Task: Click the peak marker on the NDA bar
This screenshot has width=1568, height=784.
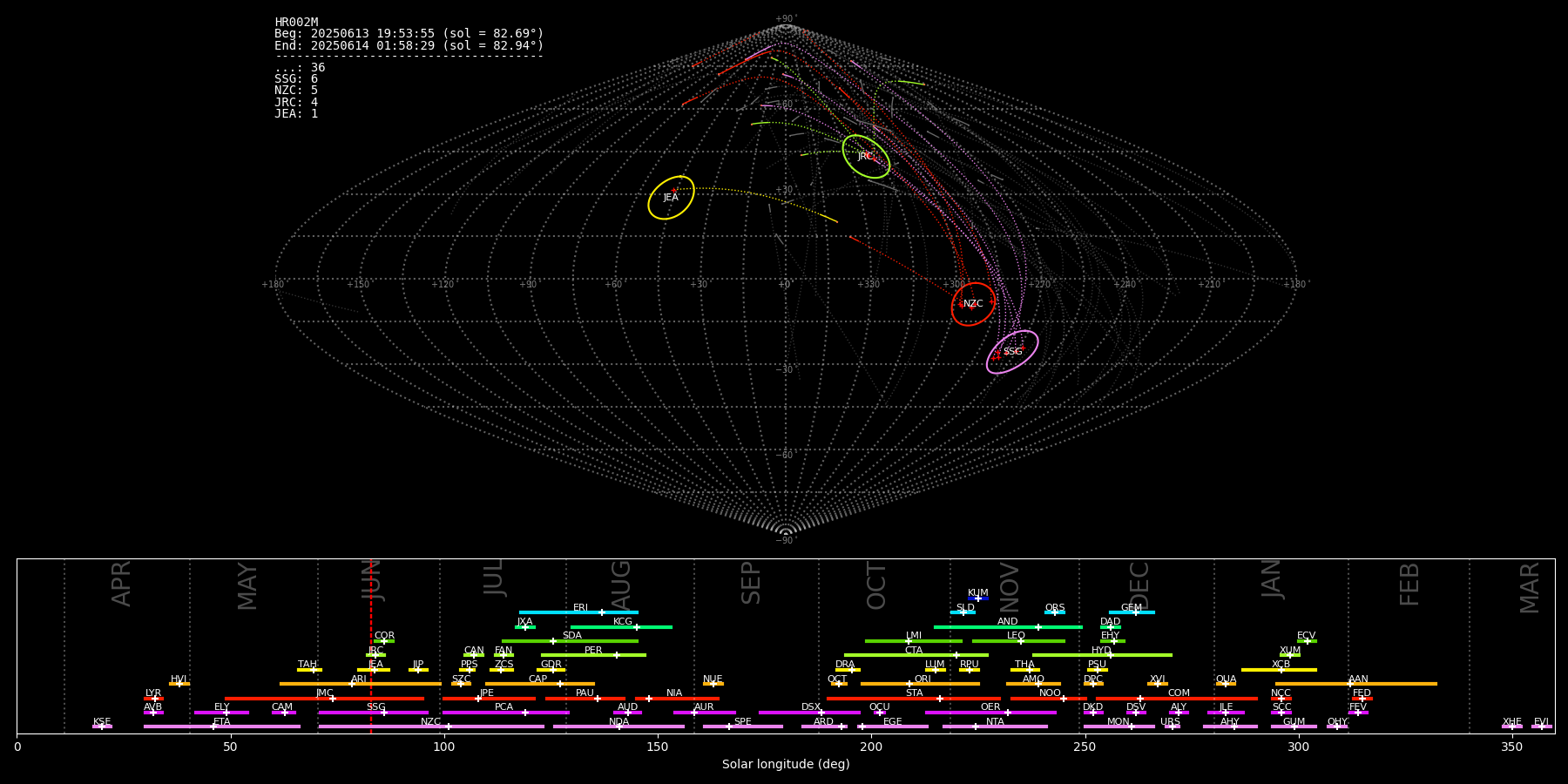Action: [619, 727]
